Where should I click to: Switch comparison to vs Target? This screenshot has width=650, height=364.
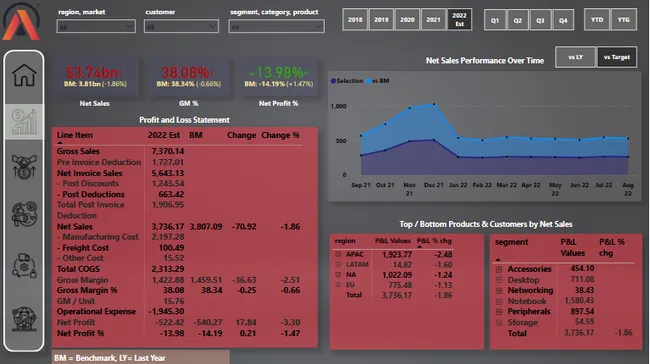(617, 57)
